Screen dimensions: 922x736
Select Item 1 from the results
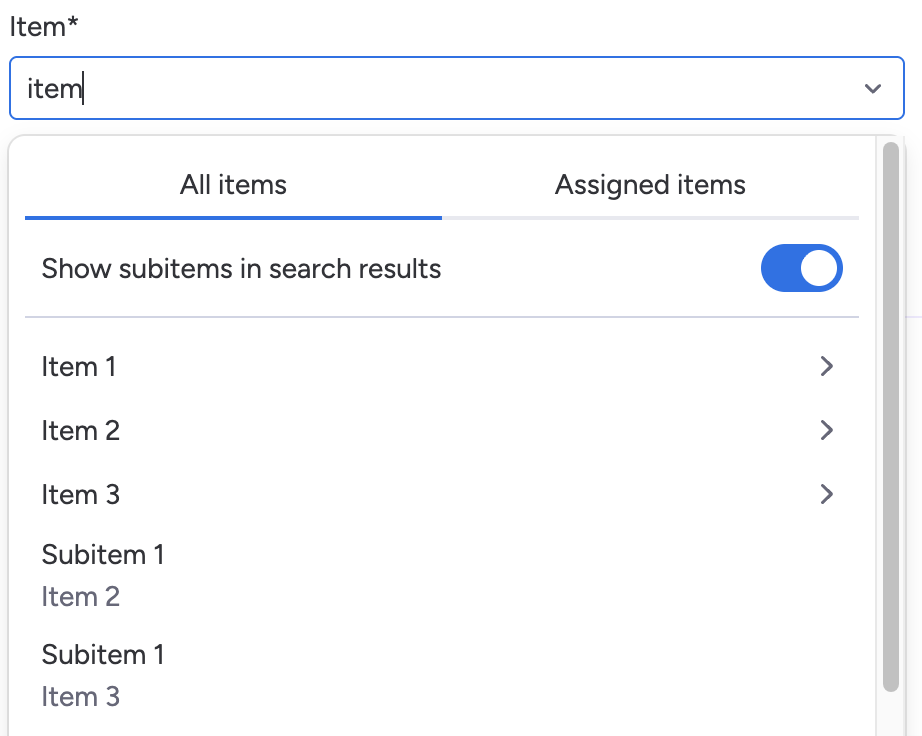79,367
